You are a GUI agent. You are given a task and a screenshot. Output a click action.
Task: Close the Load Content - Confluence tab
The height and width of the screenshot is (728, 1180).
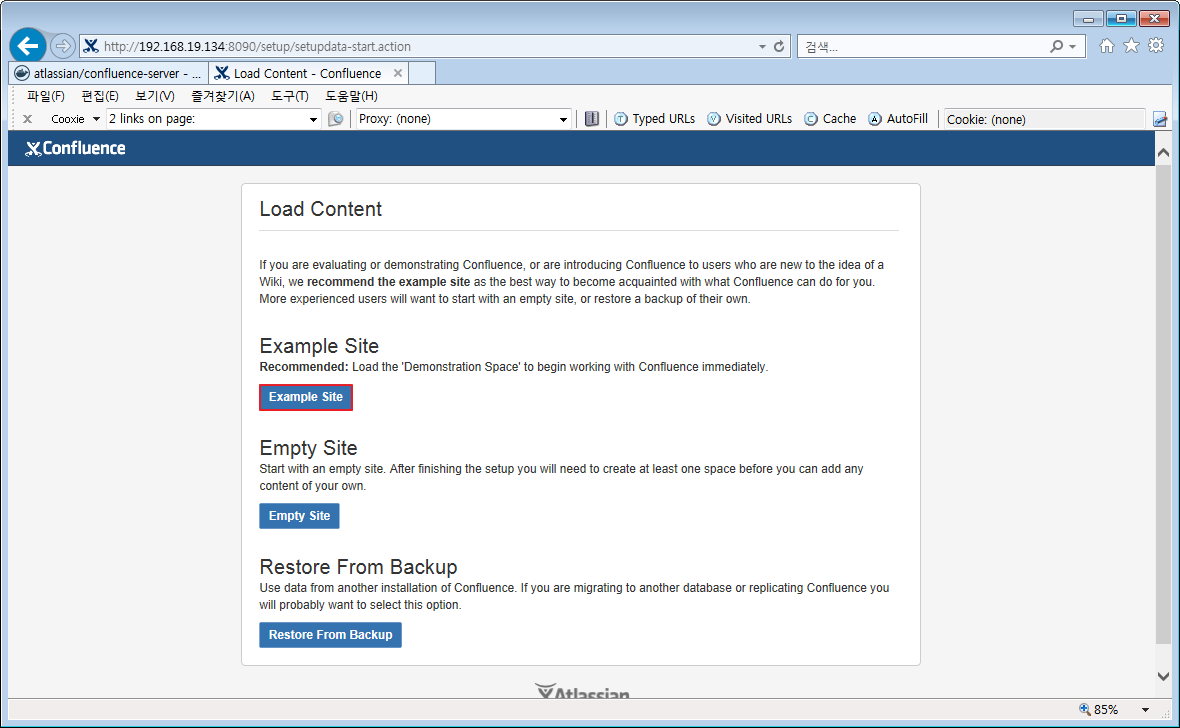pos(398,73)
